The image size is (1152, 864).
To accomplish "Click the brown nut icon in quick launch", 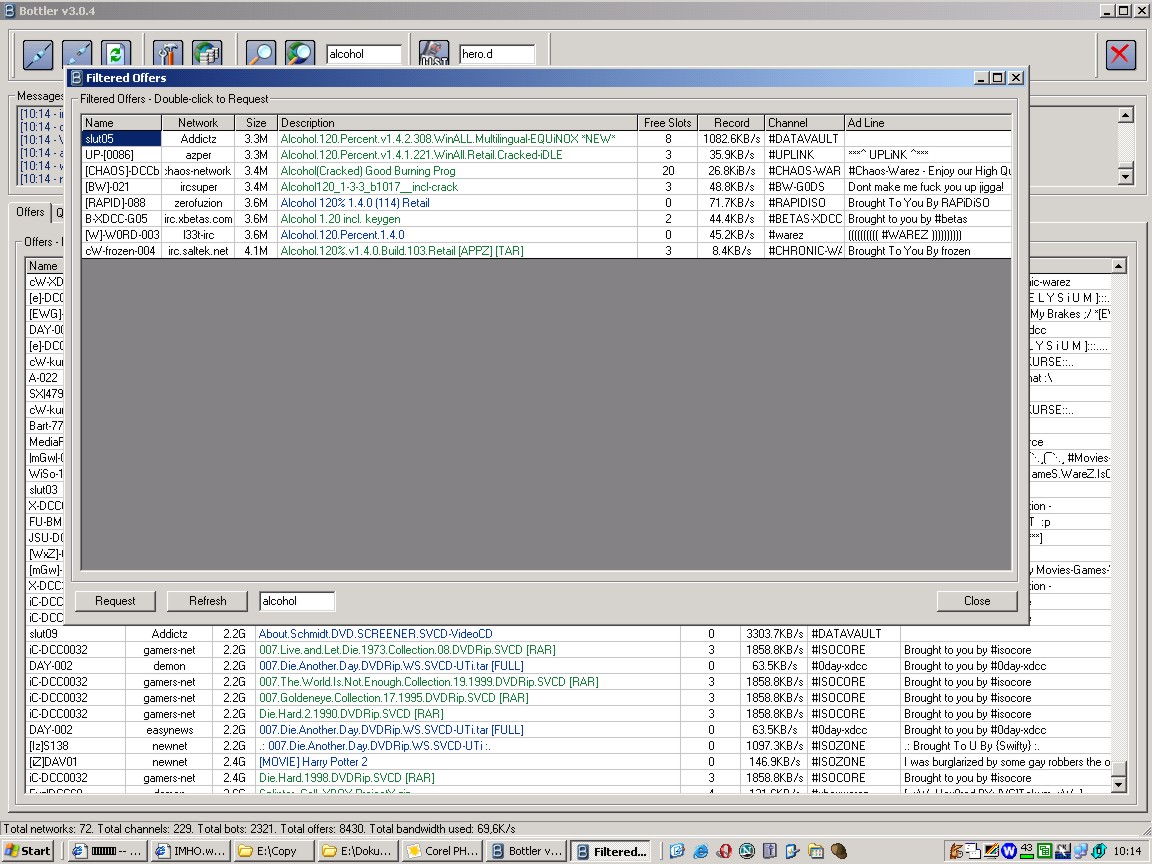I will click(839, 851).
